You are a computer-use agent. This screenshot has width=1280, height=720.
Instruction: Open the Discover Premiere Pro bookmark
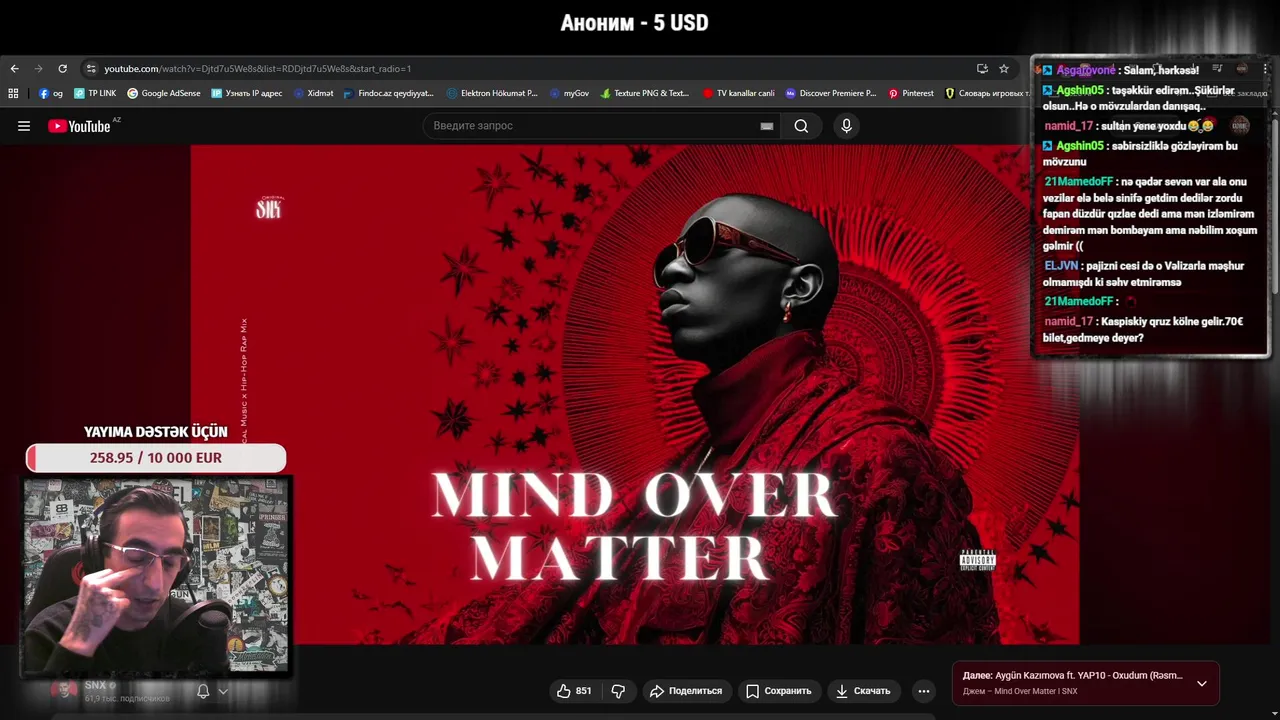coord(831,93)
